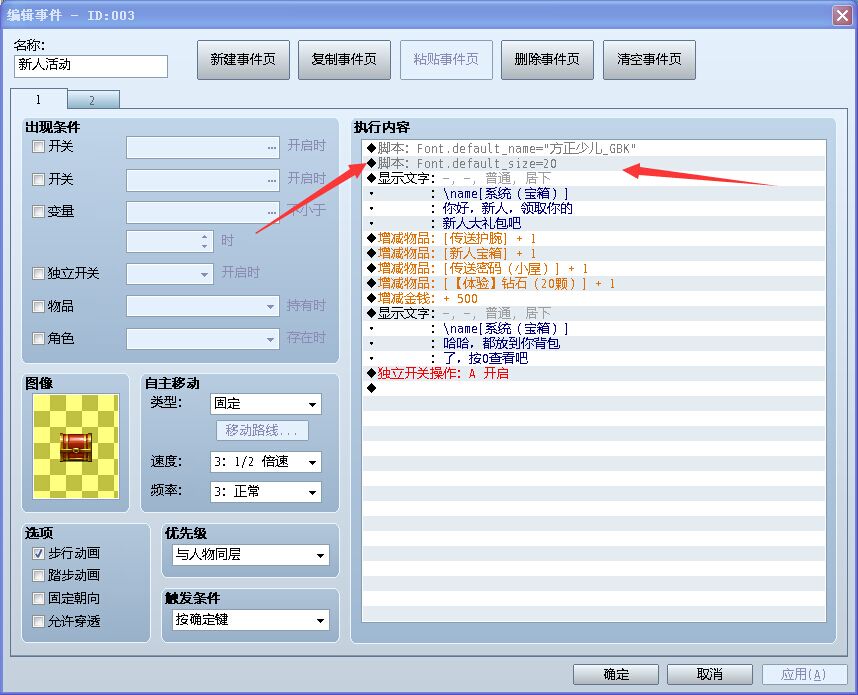Select the first \name[系统（宝箱）] line
This screenshot has height=695, width=858.
click(x=594, y=194)
